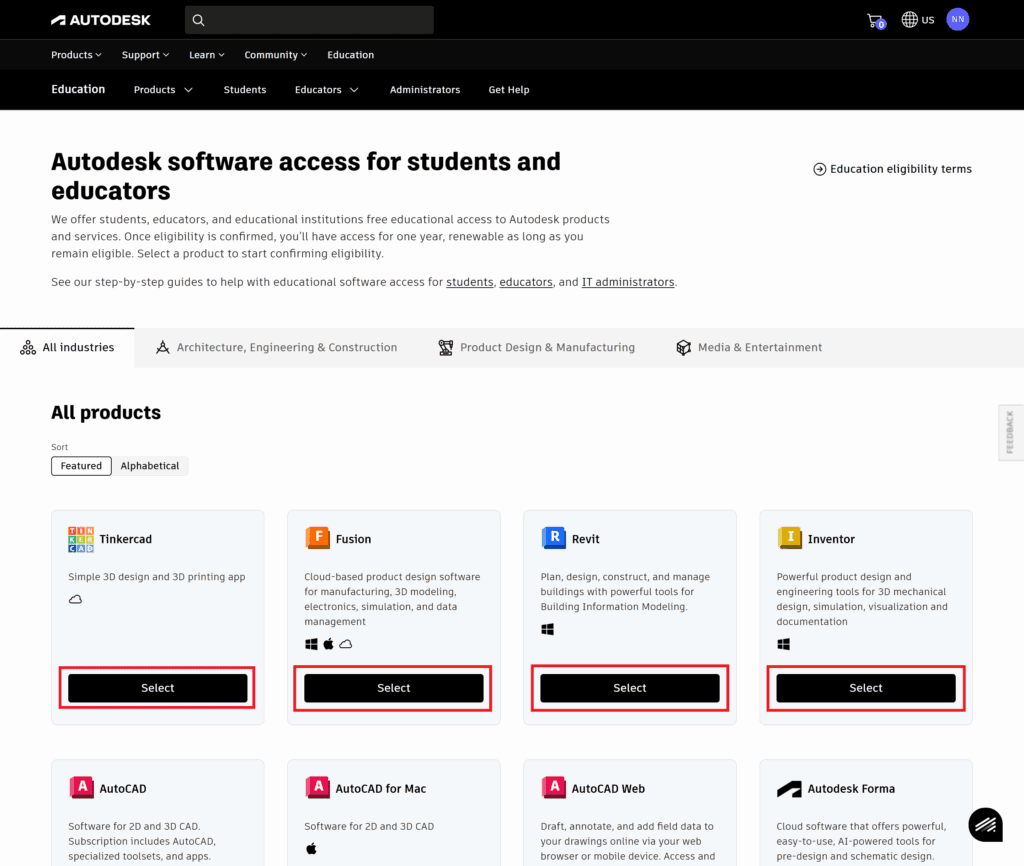
Task: Click the search input field
Action: (309, 20)
